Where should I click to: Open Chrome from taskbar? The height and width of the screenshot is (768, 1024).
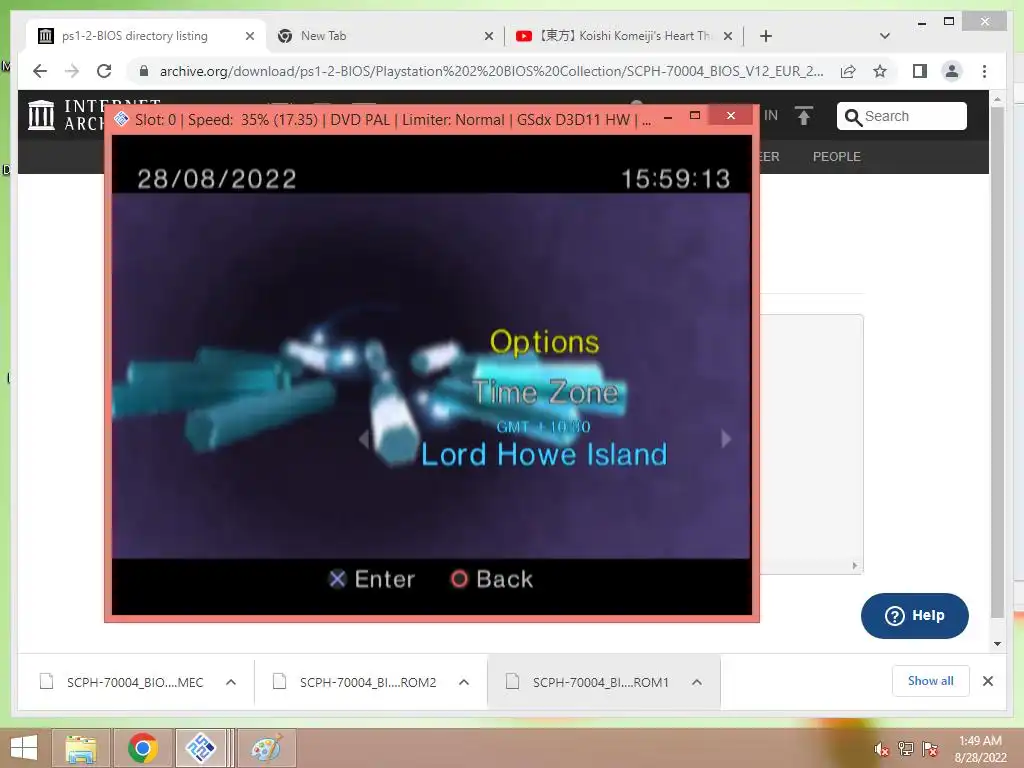click(x=142, y=748)
